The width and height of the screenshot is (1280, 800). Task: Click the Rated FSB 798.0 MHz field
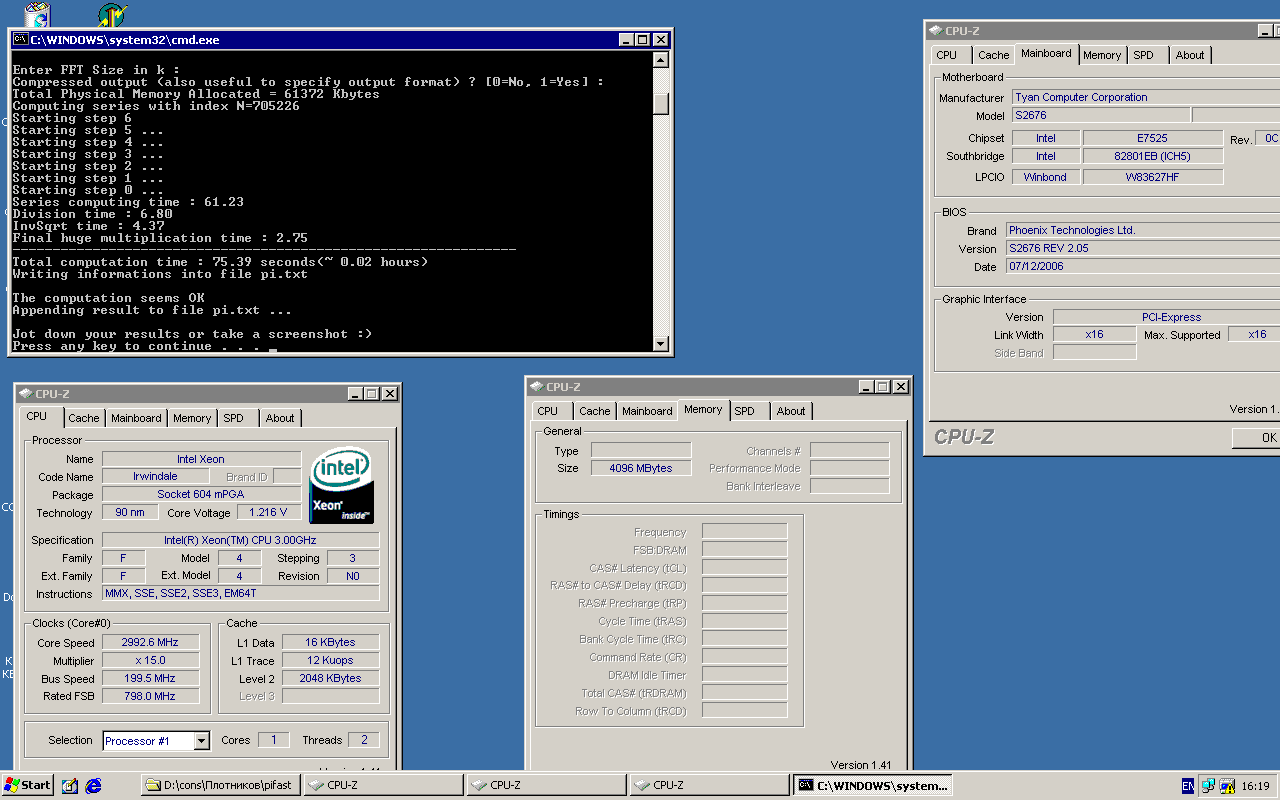click(x=151, y=696)
